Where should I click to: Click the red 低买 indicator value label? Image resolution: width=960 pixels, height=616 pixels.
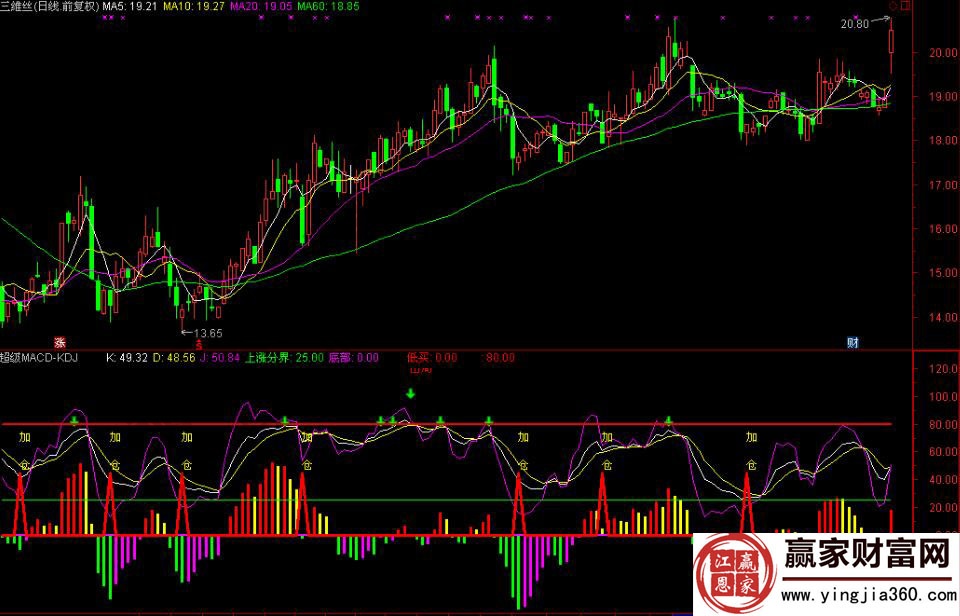(432, 357)
